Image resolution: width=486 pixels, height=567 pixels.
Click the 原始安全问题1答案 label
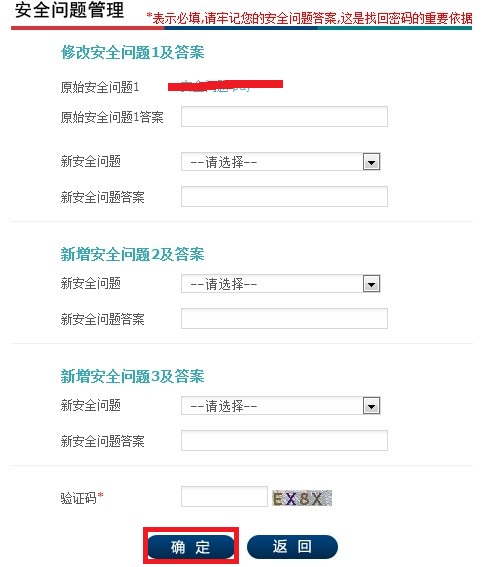112,117
